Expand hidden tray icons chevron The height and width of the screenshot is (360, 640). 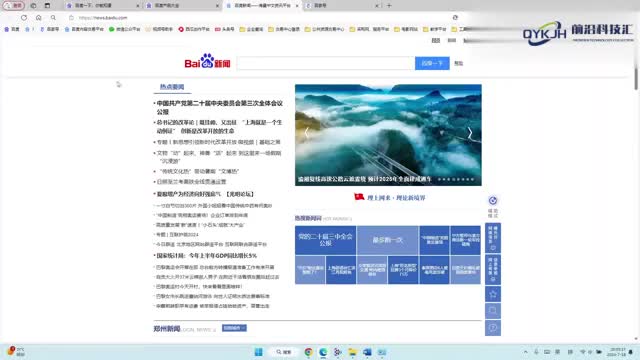pos(526,352)
